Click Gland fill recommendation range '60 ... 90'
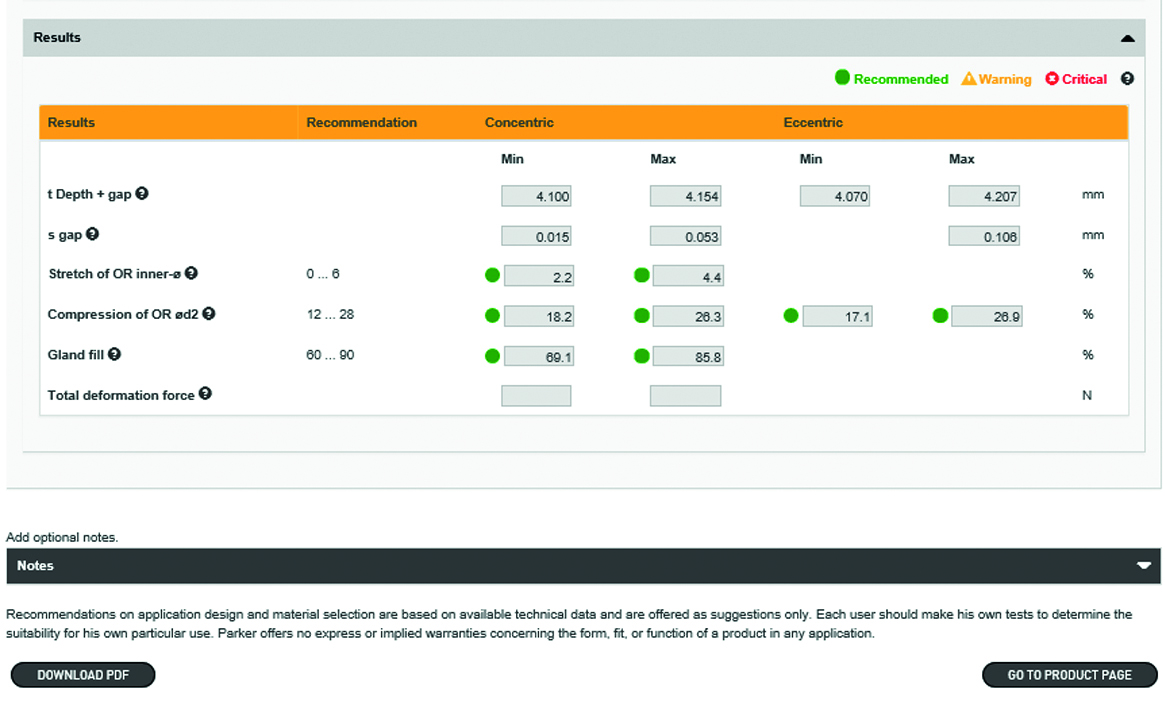Screen dimensions: 1165x720 [331, 354]
